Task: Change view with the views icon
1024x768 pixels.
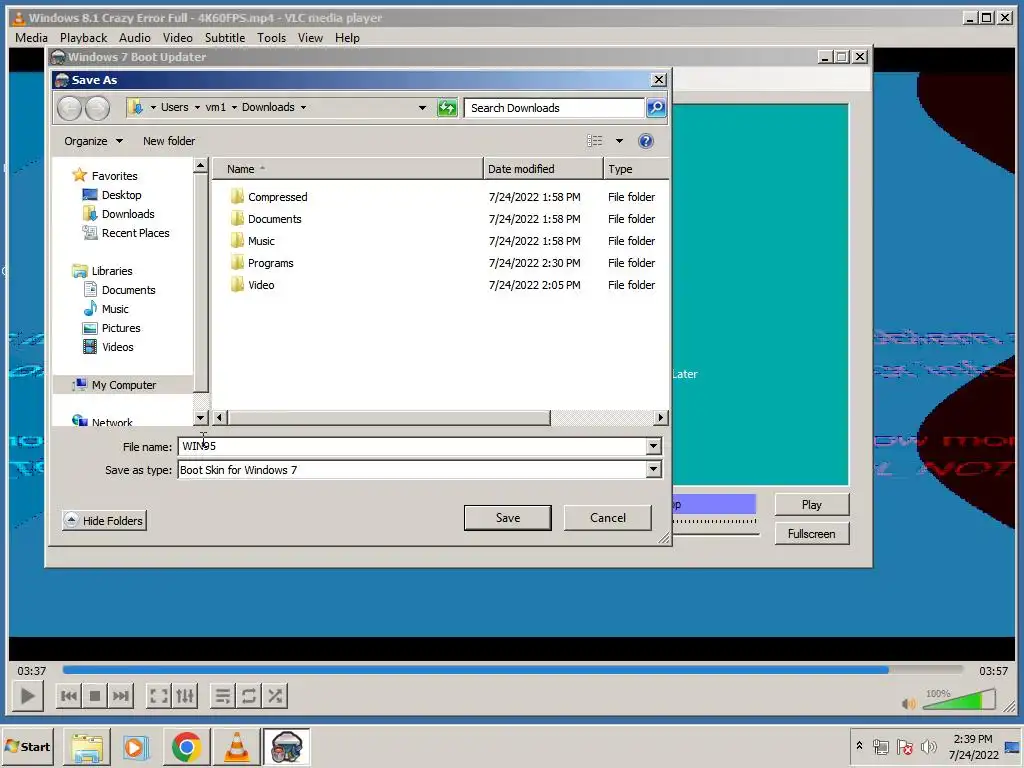Action: pos(594,141)
